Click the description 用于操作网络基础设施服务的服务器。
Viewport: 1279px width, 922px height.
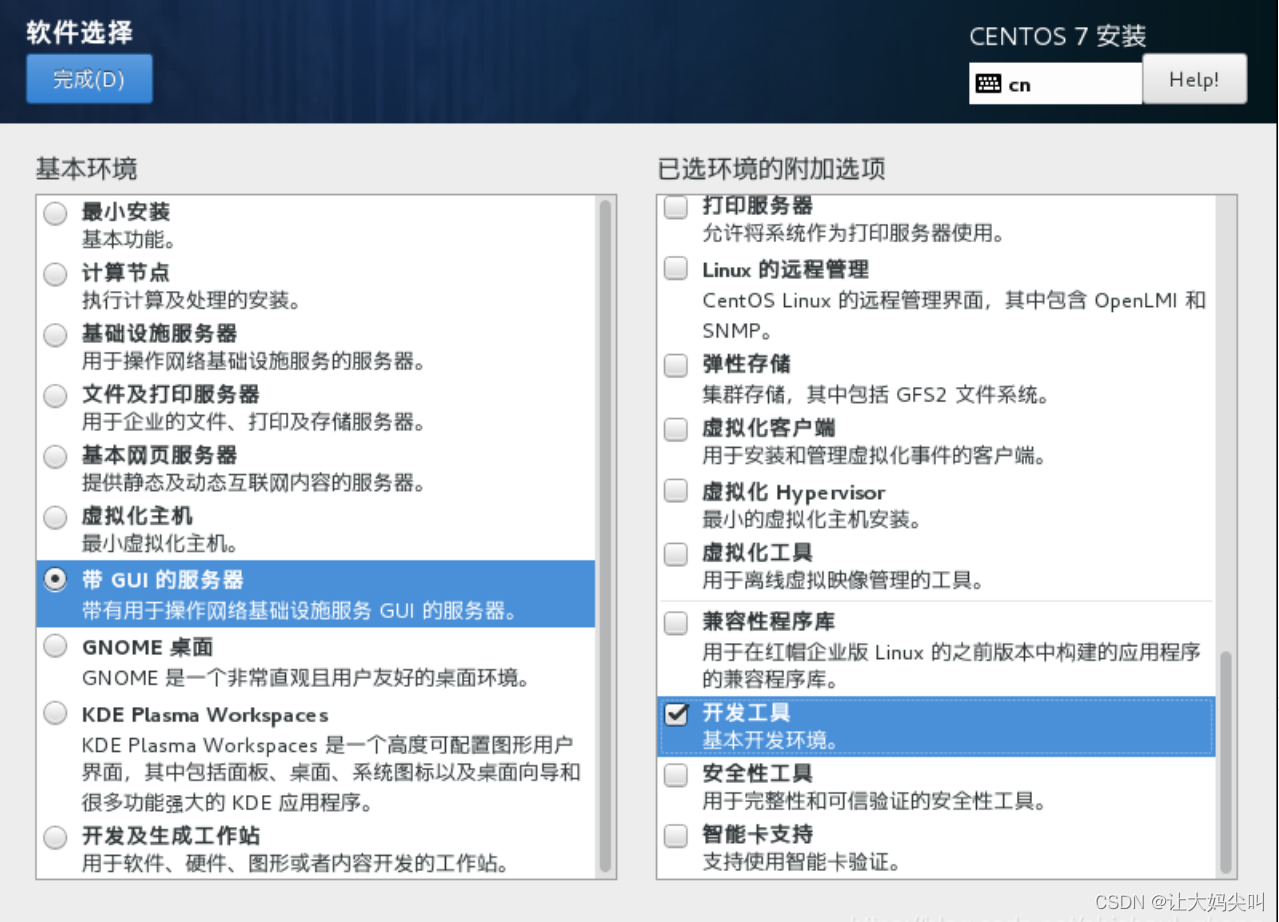(x=254, y=361)
